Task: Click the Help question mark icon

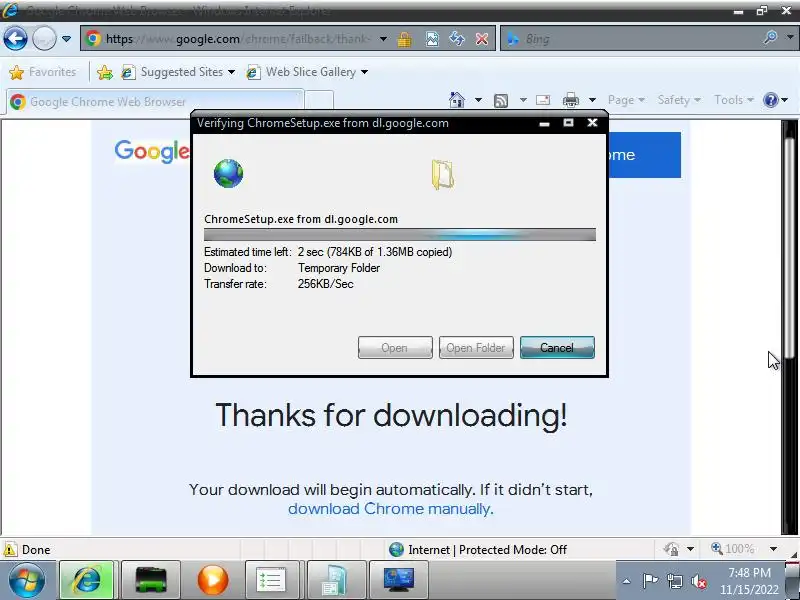Action: pos(770,100)
